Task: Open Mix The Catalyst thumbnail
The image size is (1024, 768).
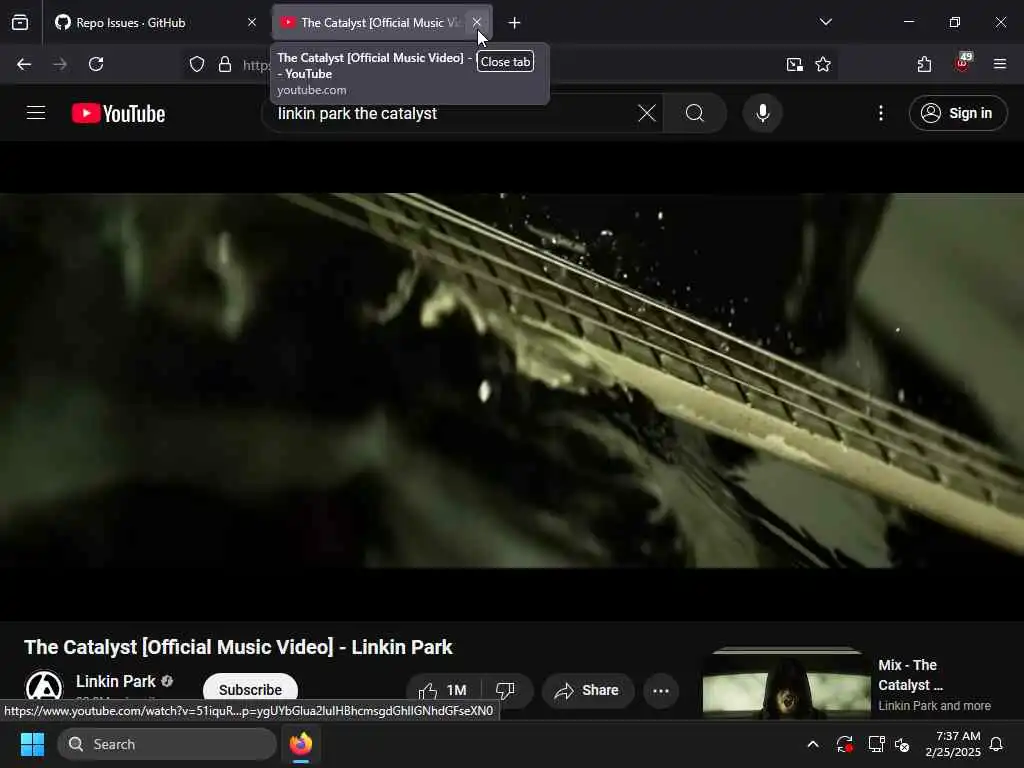Action: click(x=786, y=682)
